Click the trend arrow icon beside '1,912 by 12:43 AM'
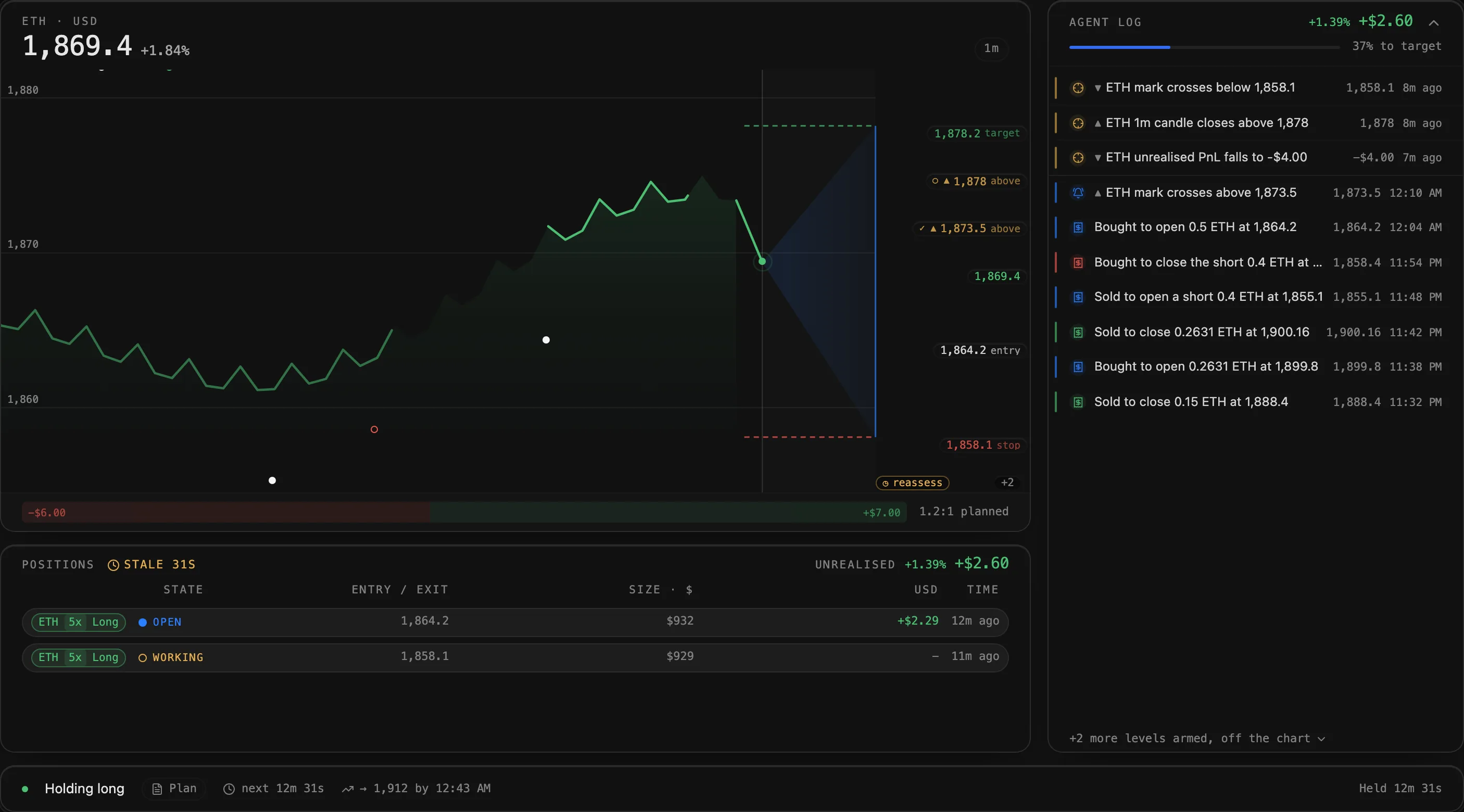 pos(347,789)
